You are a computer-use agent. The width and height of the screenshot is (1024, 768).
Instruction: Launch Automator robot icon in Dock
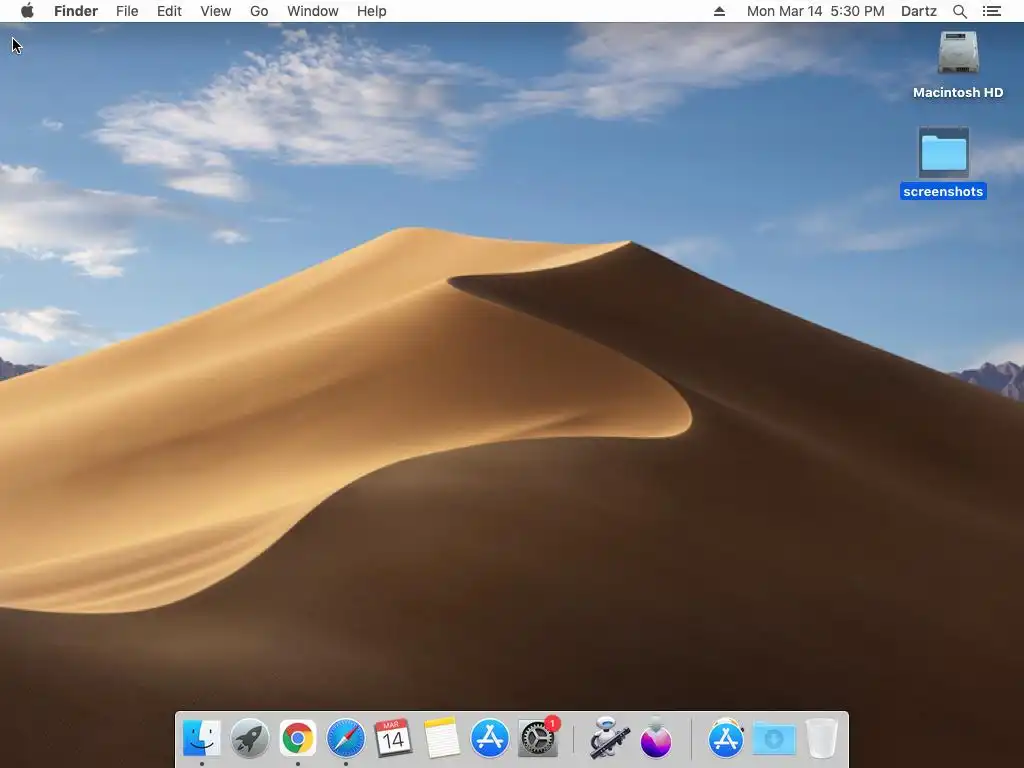[609, 738]
